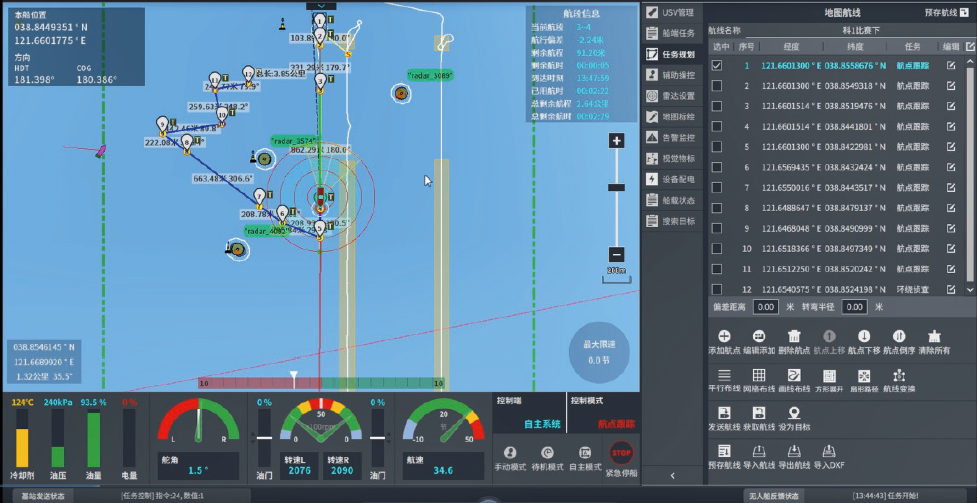Viewport: 977px width, 503px height.
Task: Open the 地图标绘 tab
Action: click(672, 117)
